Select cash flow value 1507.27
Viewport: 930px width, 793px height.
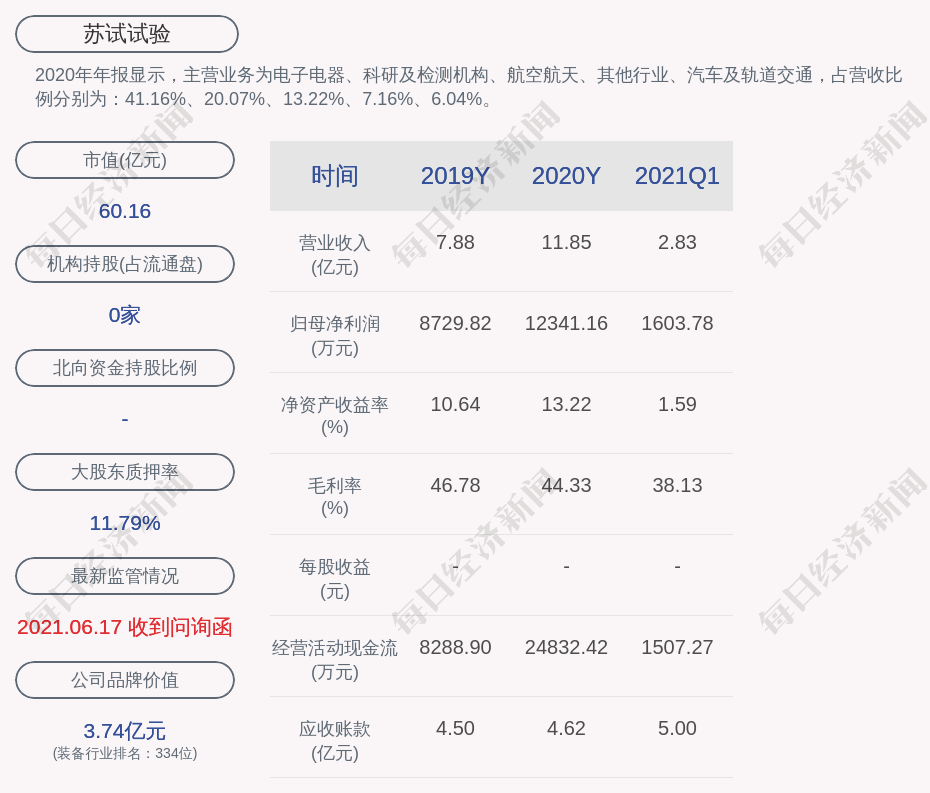pyautogui.click(x=677, y=647)
